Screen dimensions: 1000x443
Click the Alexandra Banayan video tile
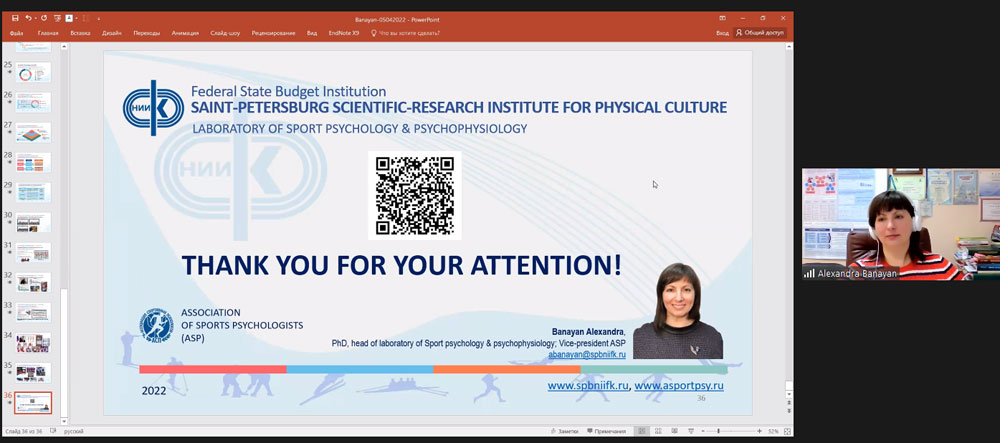pyautogui.click(x=901, y=224)
